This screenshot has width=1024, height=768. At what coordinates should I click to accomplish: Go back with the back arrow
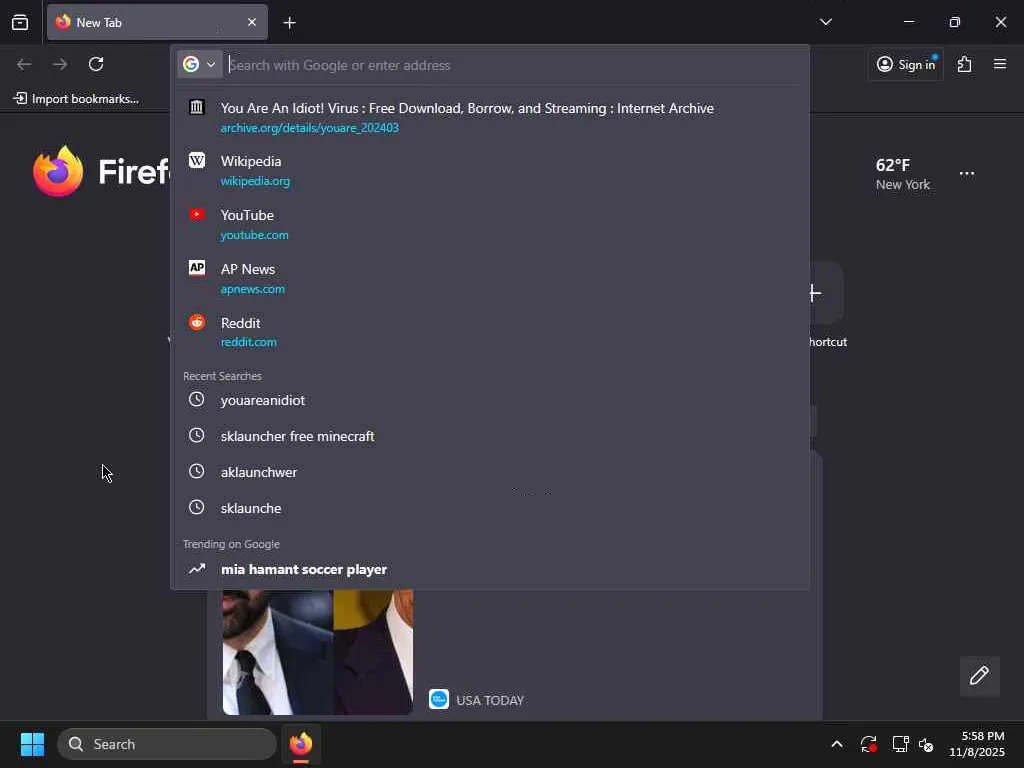click(24, 64)
